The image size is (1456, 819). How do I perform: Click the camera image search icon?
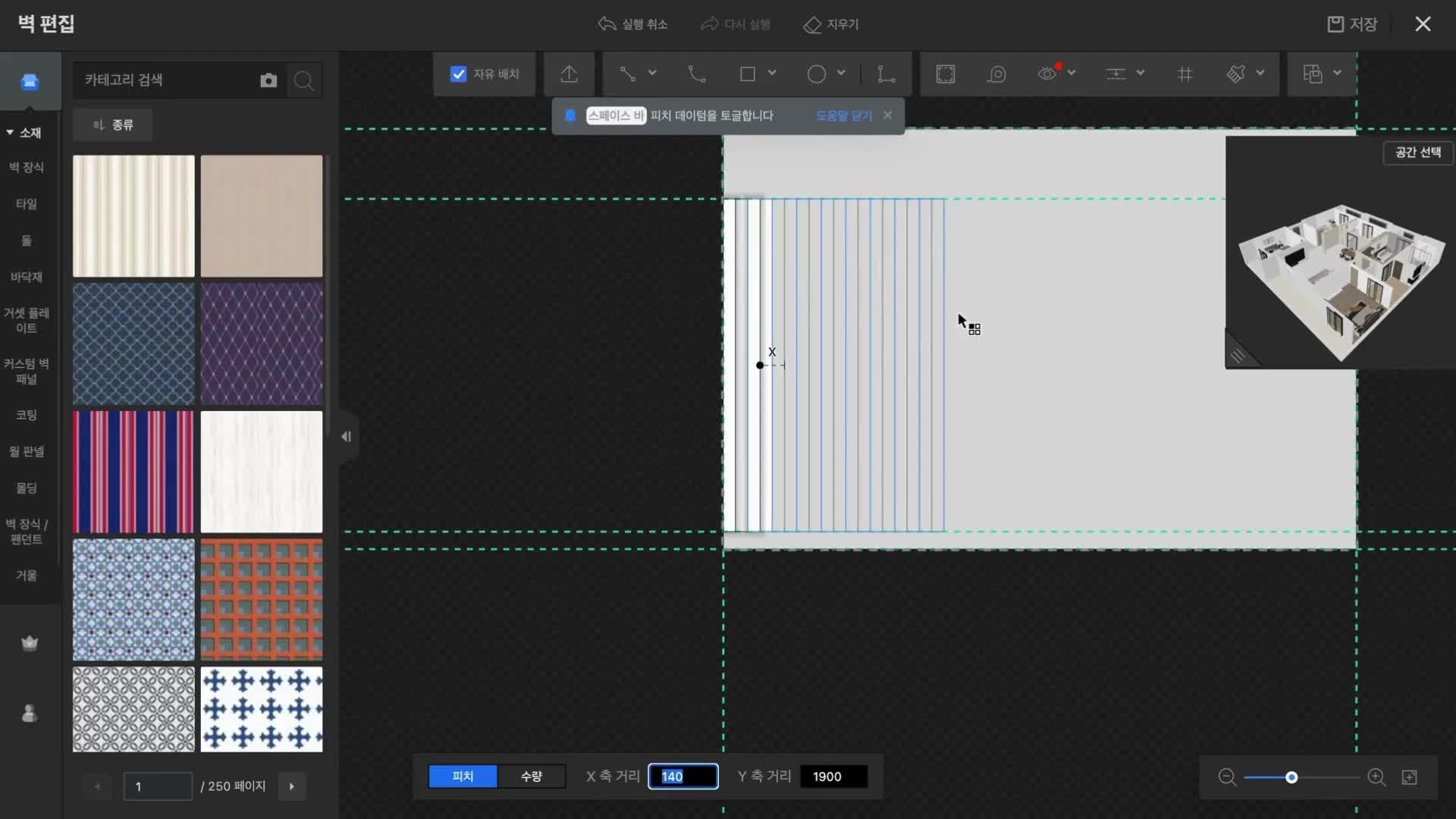pyautogui.click(x=268, y=80)
